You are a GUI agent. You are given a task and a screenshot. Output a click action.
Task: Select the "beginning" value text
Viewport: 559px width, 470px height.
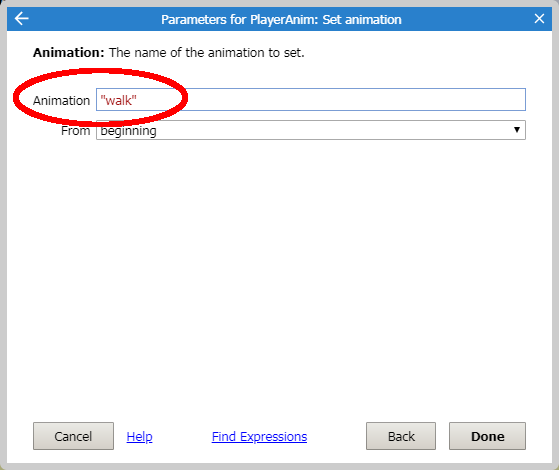pyautogui.click(x=128, y=131)
